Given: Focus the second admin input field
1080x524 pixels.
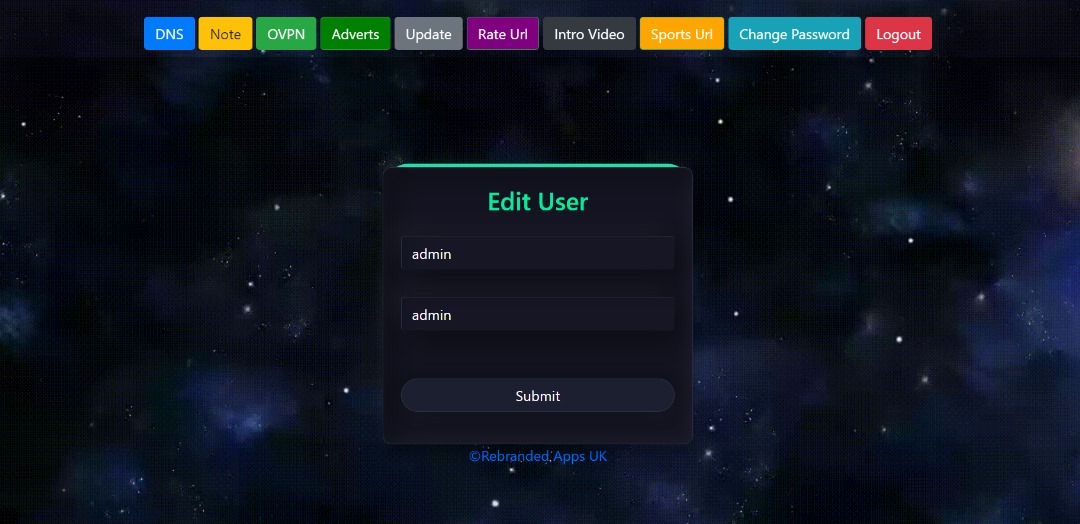Looking at the screenshot, I should pyautogui.click(x=537, y=315).
